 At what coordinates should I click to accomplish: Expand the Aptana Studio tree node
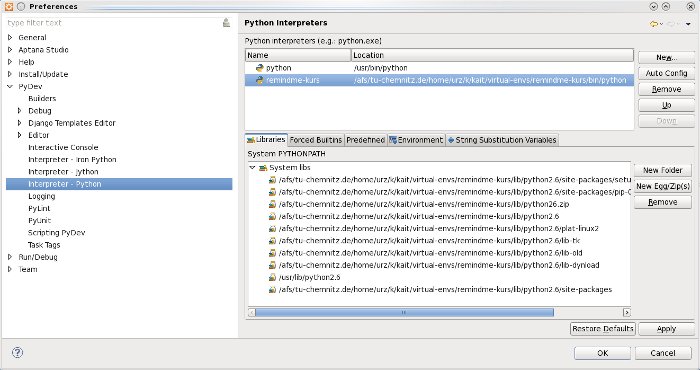pyautogui.click(x=10, y=50)
